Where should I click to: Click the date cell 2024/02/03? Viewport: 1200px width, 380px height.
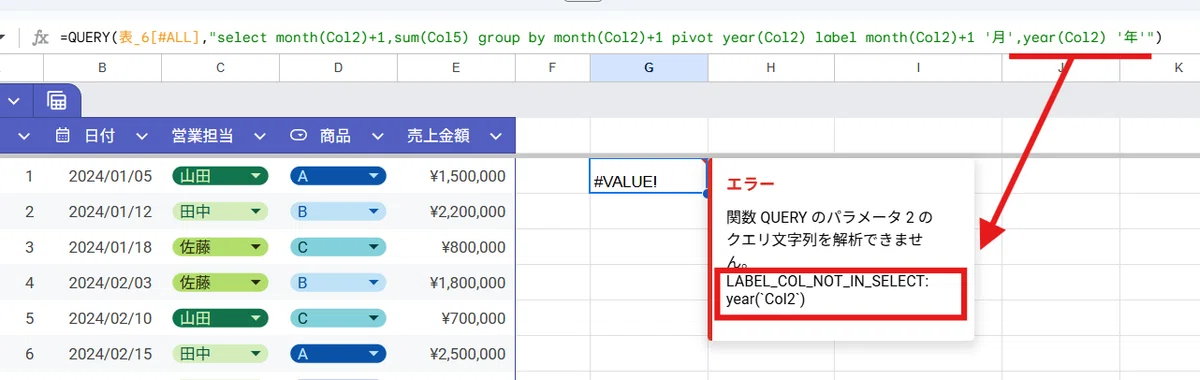[110, 283]
